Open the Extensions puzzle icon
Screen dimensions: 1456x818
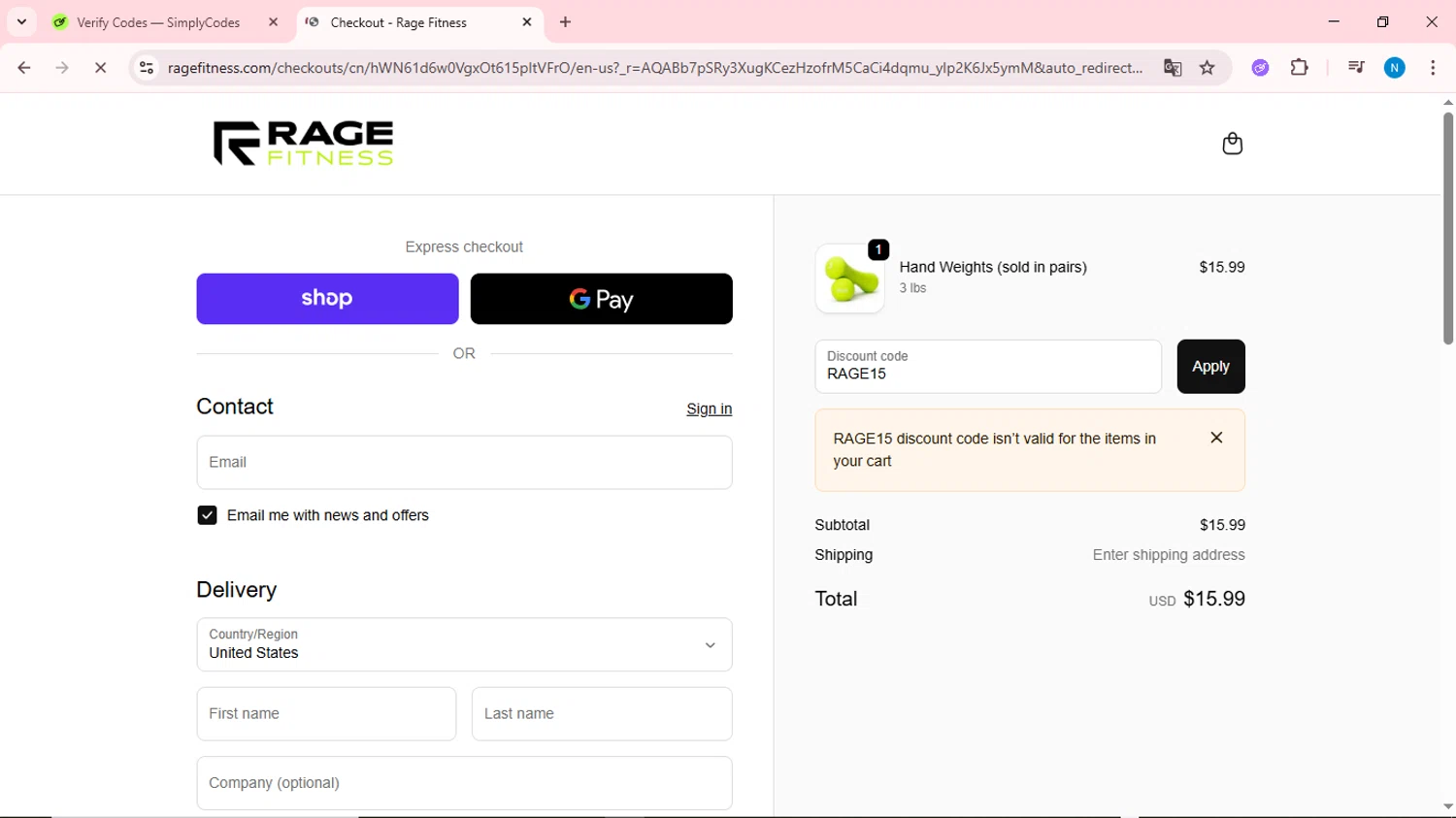click(1300, 68)
